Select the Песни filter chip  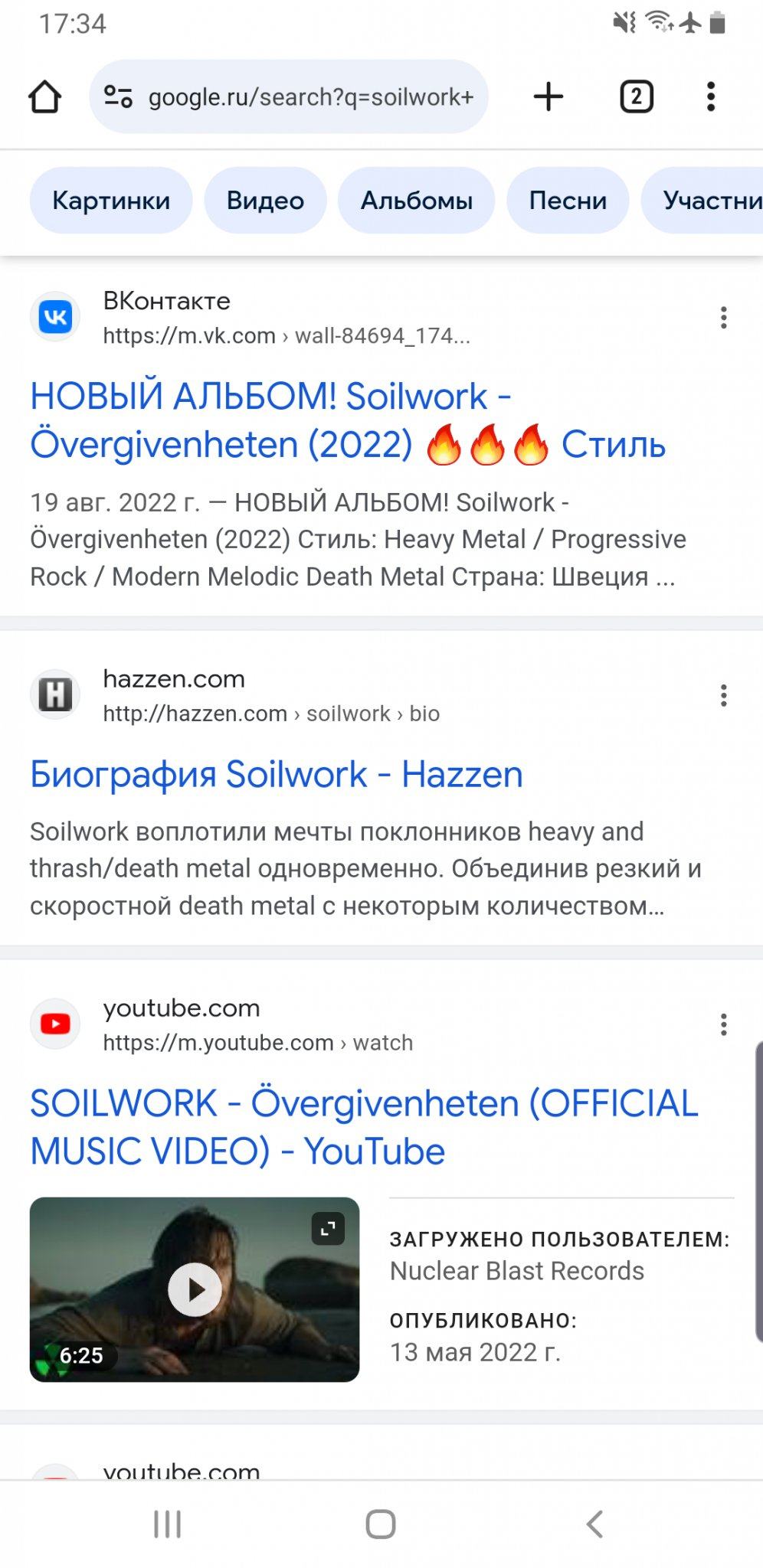[x=568, y=201]
